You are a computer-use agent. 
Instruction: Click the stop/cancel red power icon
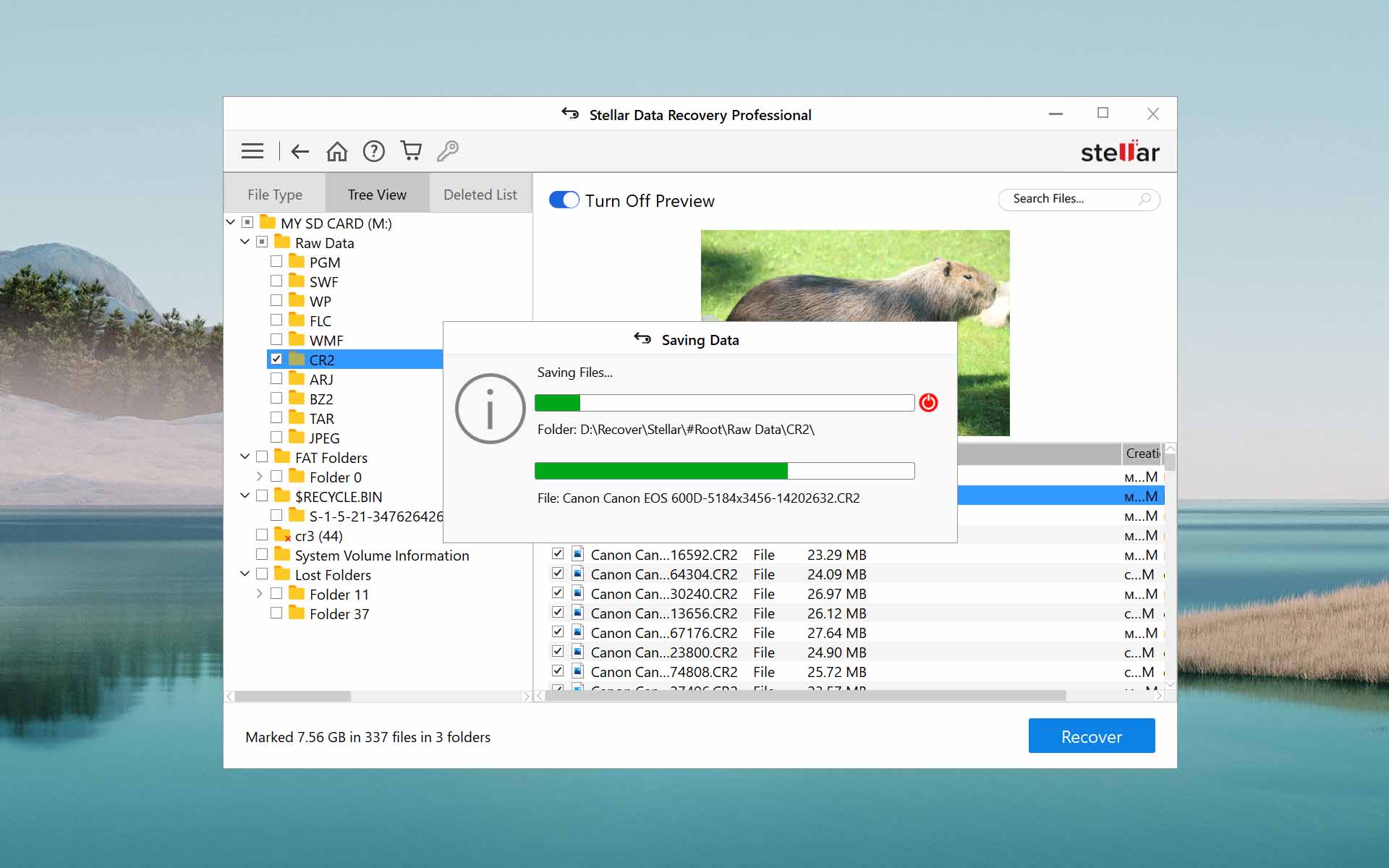click(x=928, y=402)
